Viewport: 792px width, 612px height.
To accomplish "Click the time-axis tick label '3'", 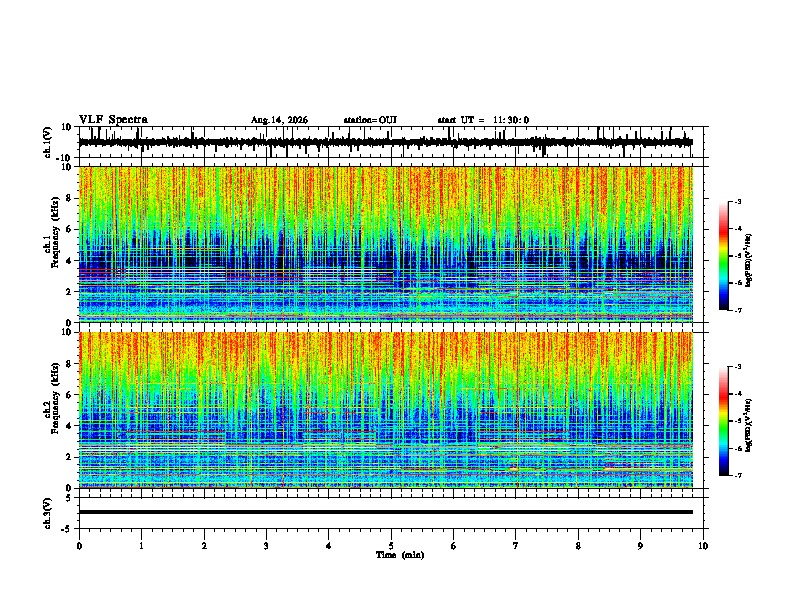I will (x=266, y=546).
